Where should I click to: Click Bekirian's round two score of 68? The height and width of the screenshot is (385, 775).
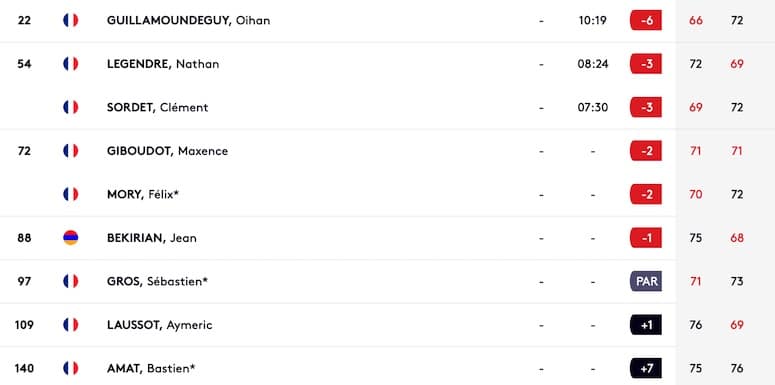tap(737, 238)
